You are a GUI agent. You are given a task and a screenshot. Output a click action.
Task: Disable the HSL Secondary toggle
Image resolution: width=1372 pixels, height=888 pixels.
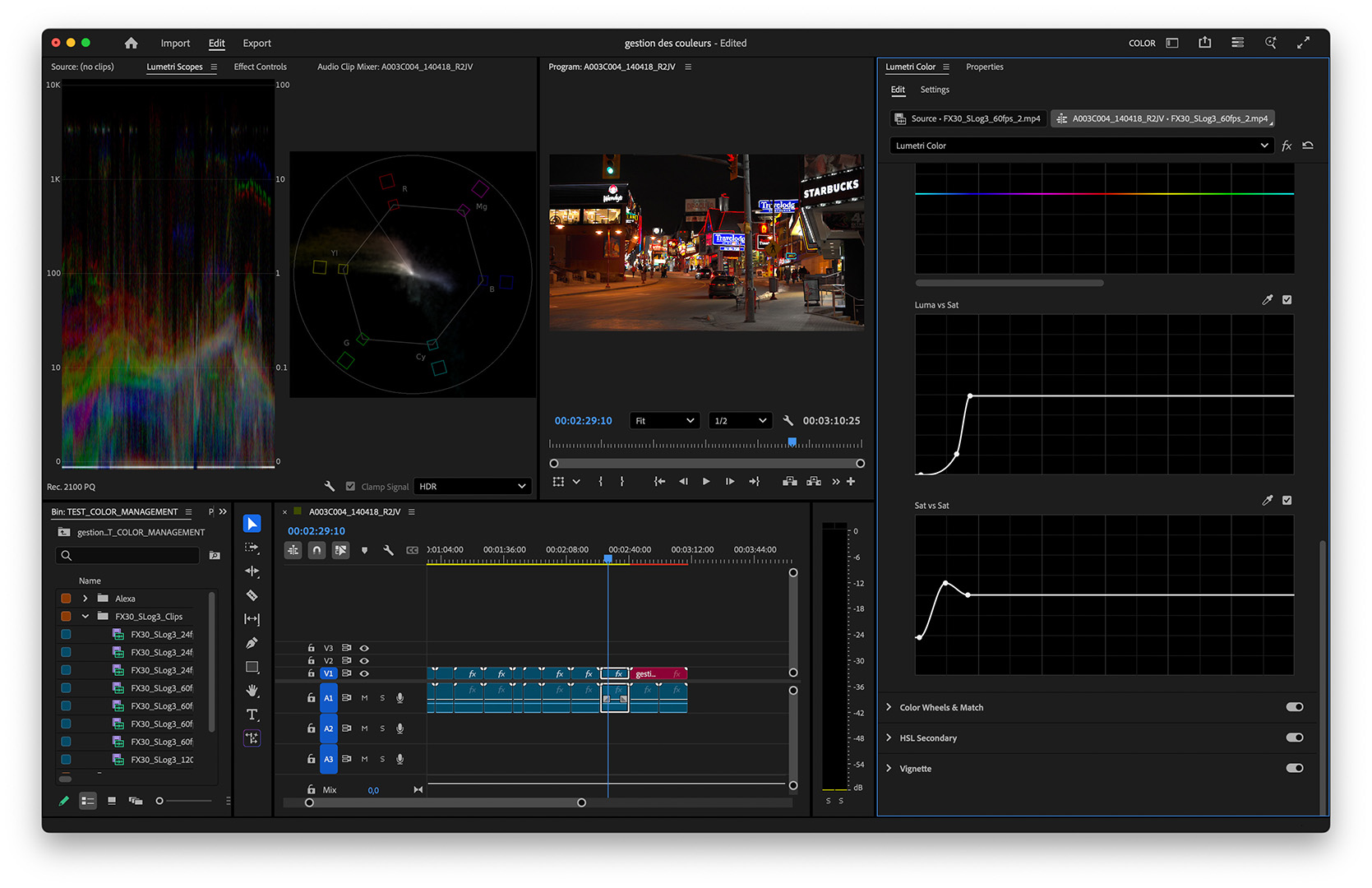(x=1294, y=738)
